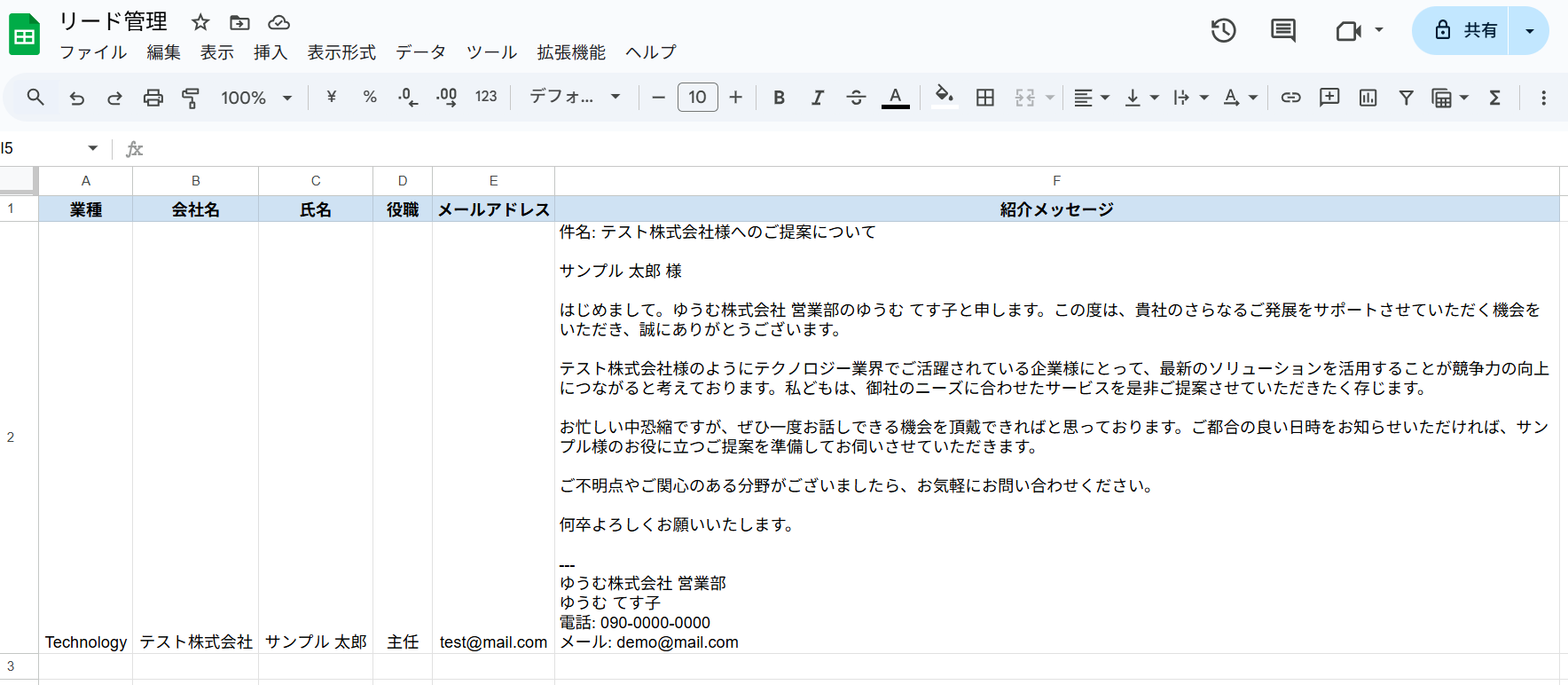Click the insert chart icon
The height and width of the screenshot is (685, 1568).
(x=1368, y=98)
